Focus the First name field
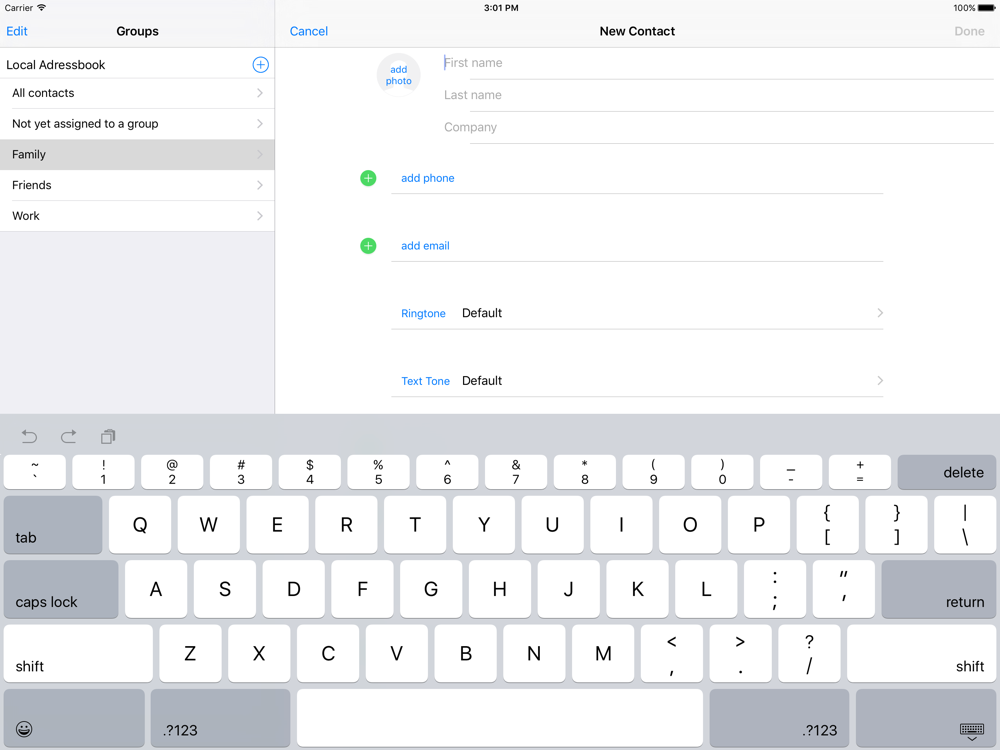 click(x=719, y=63)
